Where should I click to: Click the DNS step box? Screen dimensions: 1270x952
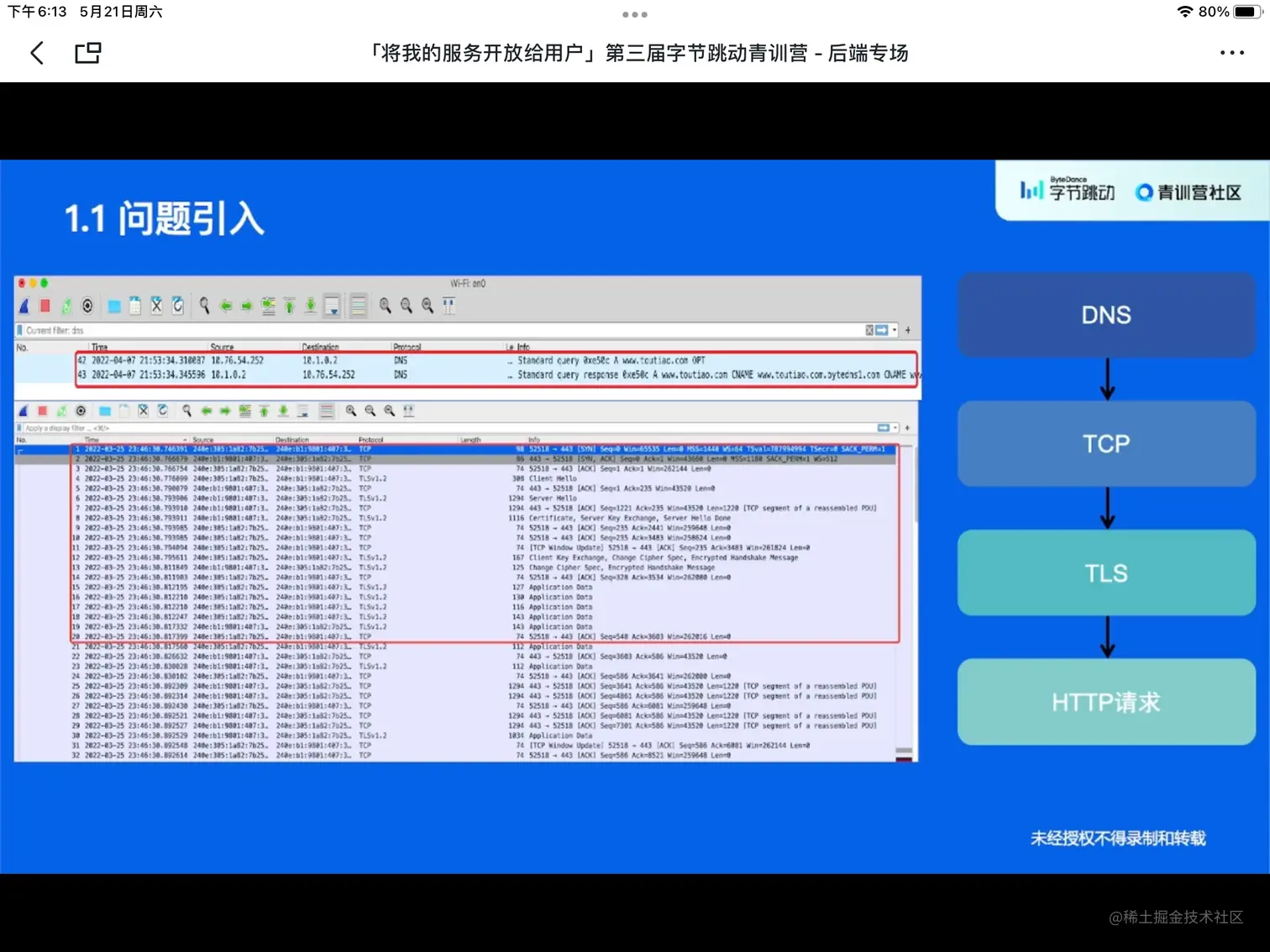pyautogui.click(x=1106, y=315)
